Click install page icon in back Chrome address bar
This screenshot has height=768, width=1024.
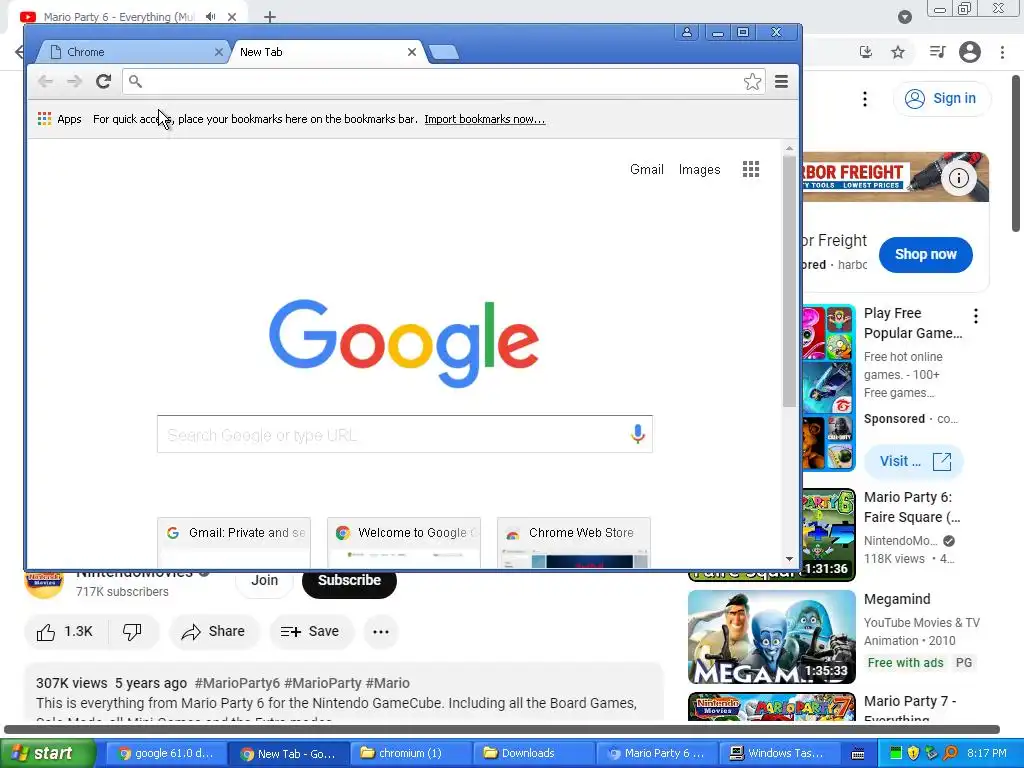tap(865, 52)
